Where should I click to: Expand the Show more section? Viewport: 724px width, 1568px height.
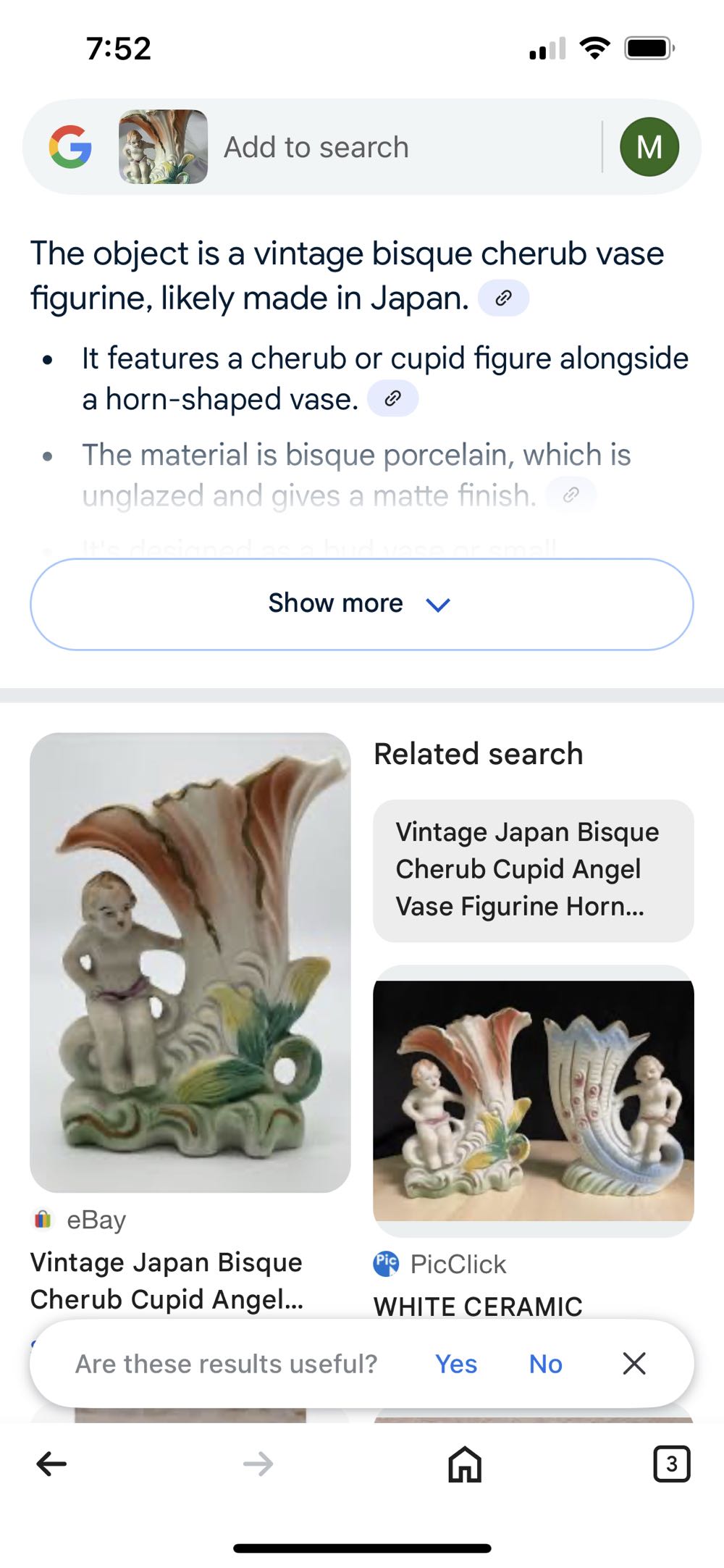pyautogui.click(x=362, y=604)
